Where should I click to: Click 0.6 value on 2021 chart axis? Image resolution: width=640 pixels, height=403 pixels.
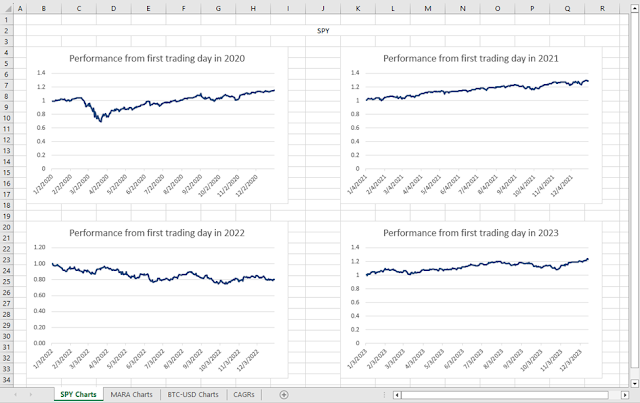(x=355, y=128)
